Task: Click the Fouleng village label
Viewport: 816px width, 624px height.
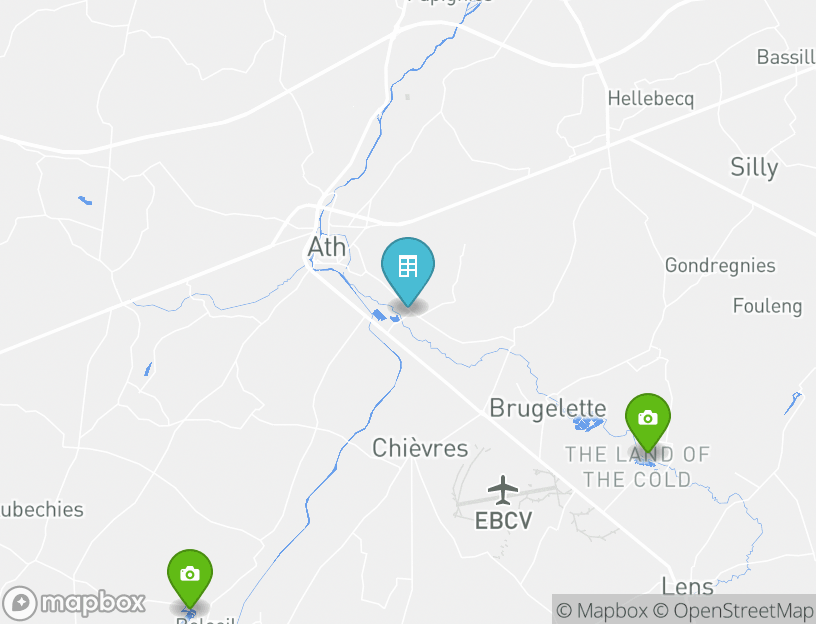Action: click(768, 305)
